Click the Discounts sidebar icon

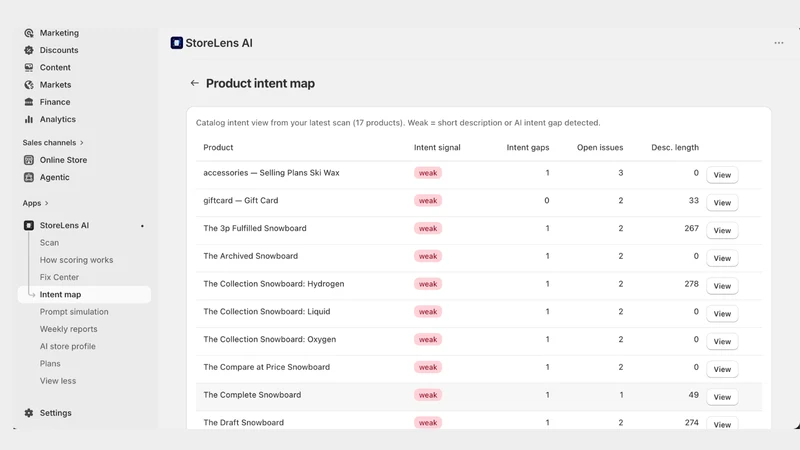(29, 50)
